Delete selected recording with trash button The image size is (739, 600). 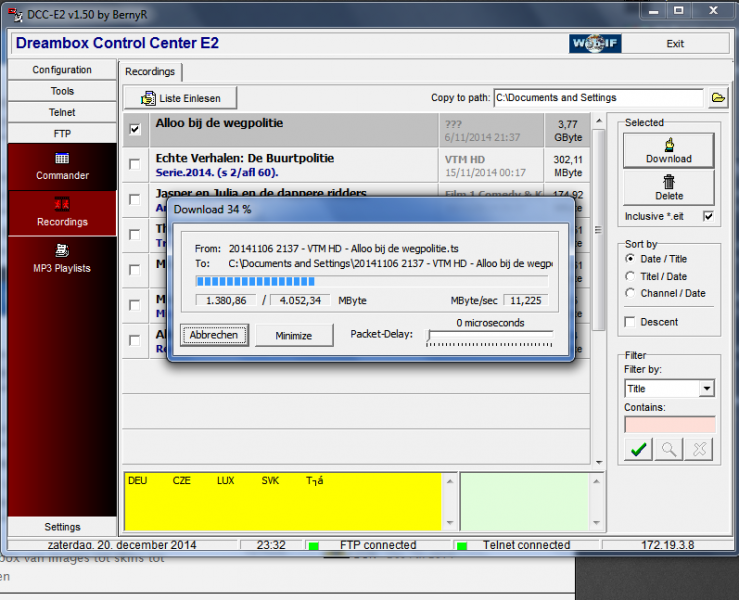[668, 187]
